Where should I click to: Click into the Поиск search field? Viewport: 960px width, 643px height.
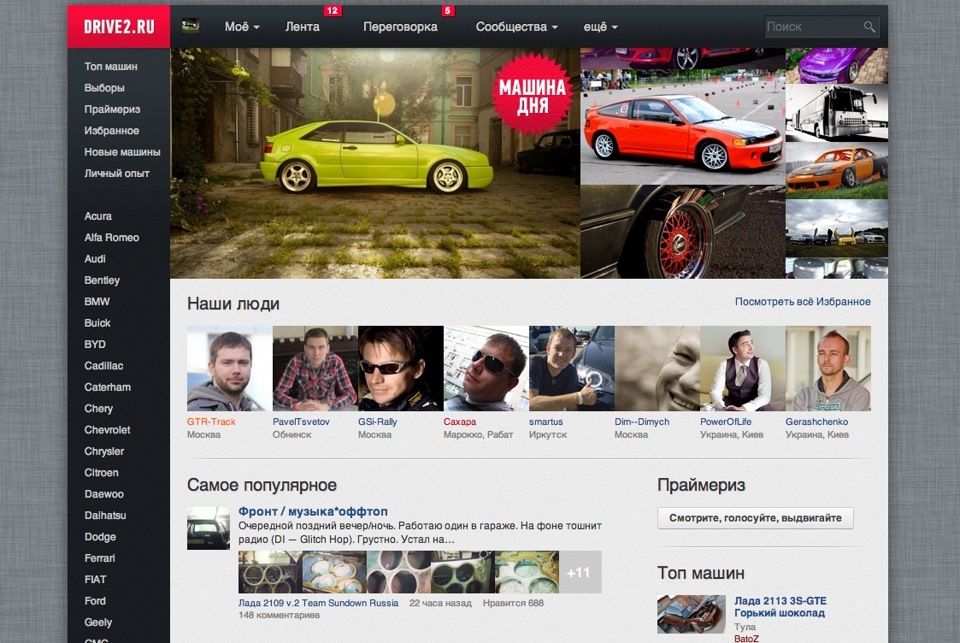tap(822, 27)
